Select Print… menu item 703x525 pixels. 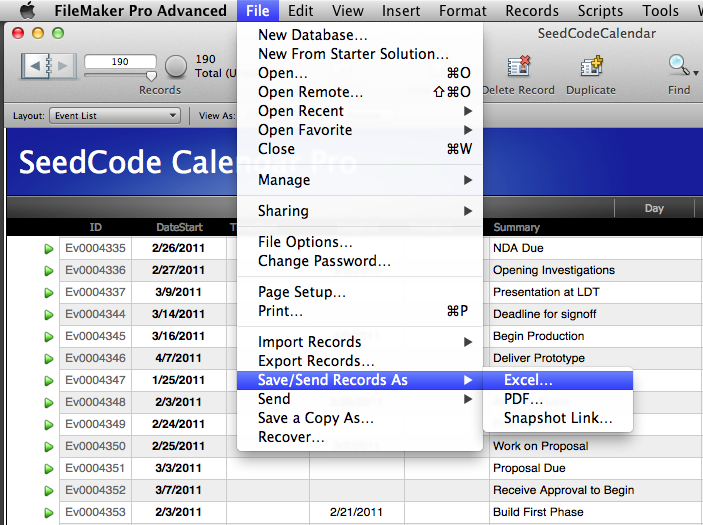coord(360,311)
